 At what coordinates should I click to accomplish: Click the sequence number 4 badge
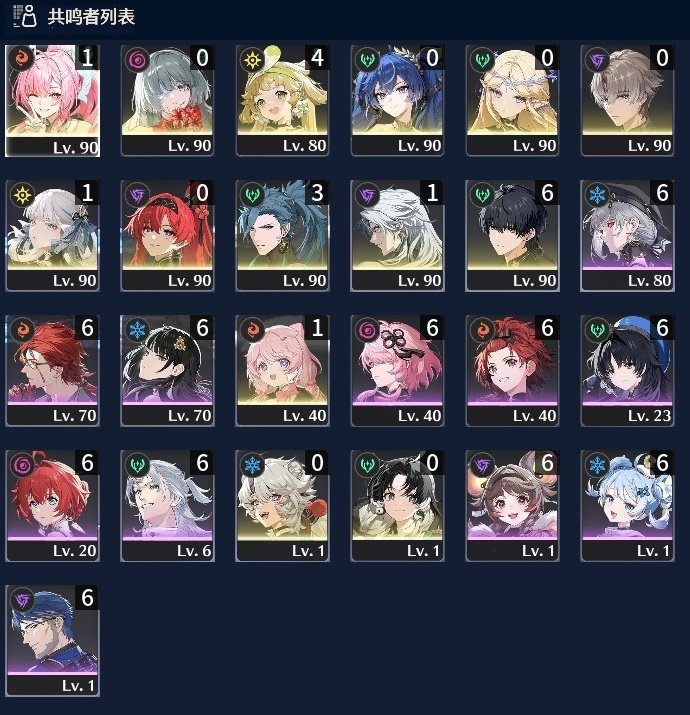point(317,57)
